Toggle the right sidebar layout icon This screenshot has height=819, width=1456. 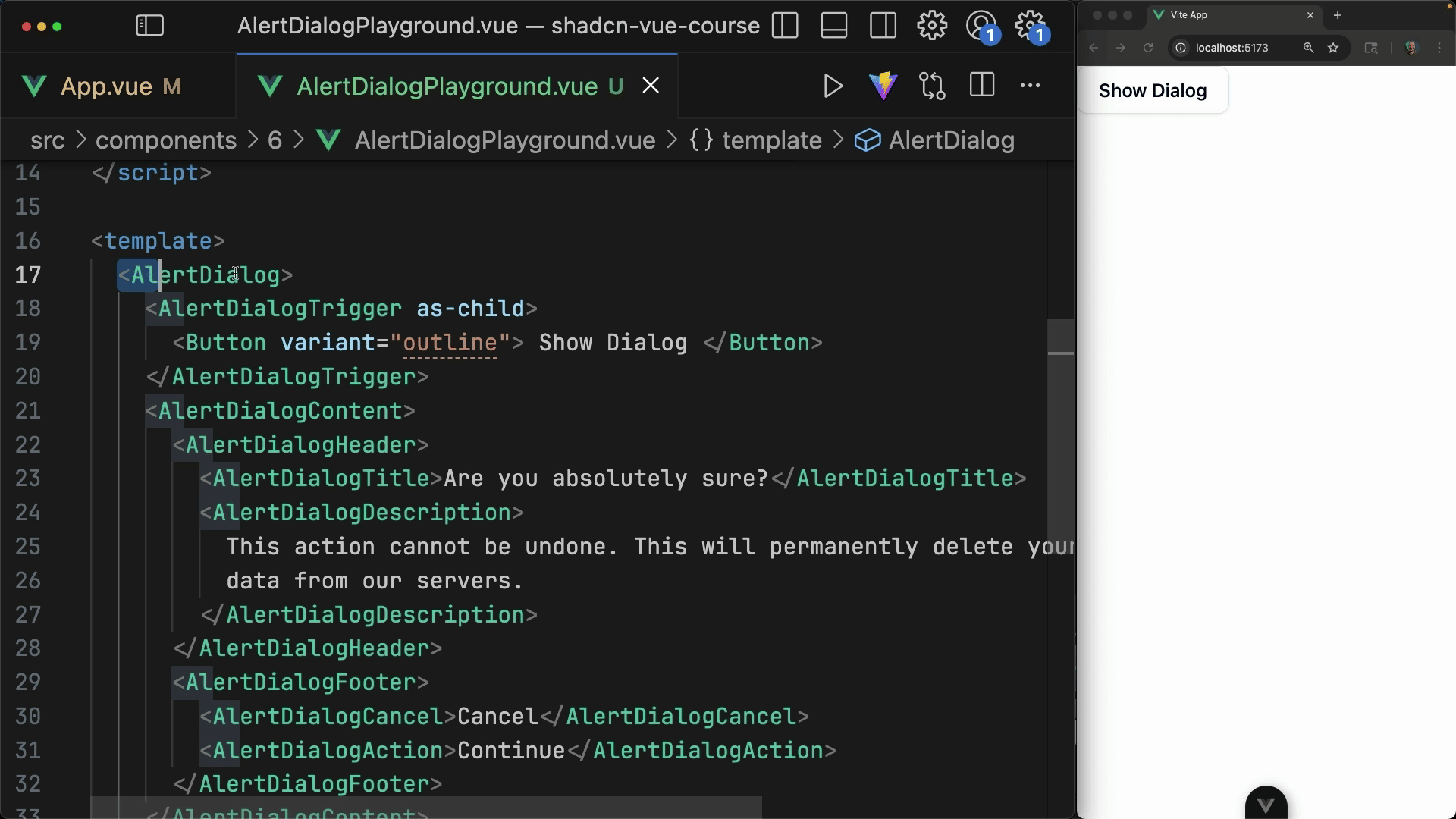[883, 26]
